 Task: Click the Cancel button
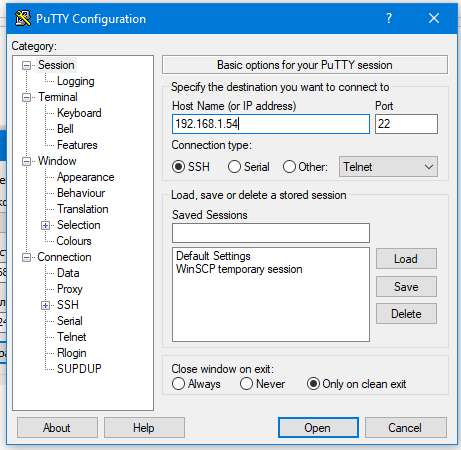point(406,428)
